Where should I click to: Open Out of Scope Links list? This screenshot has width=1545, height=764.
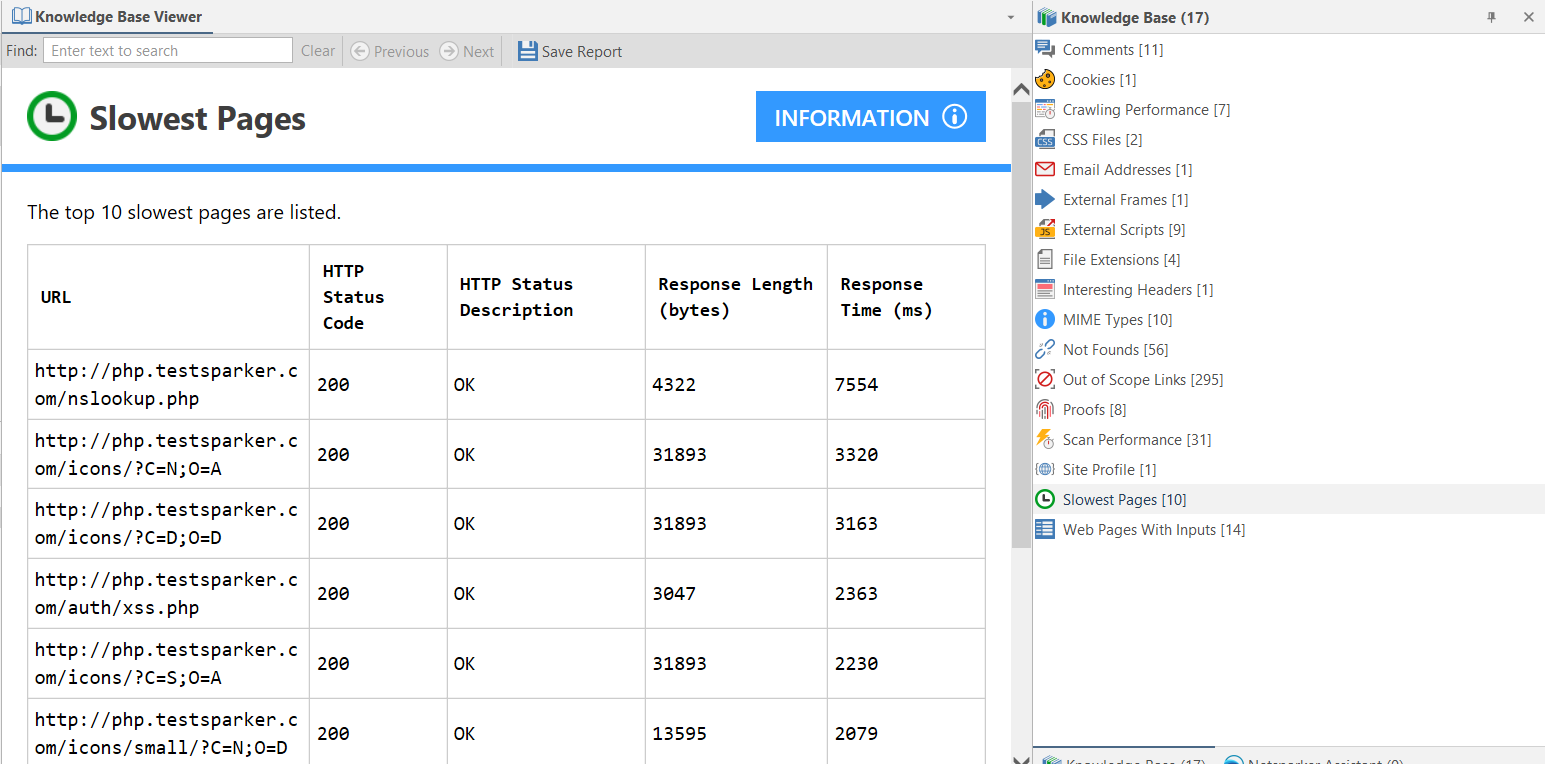click(x=1143, y=379)
